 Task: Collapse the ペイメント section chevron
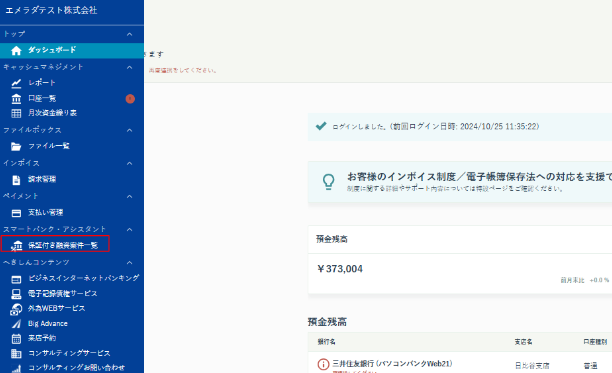(130, 197)
